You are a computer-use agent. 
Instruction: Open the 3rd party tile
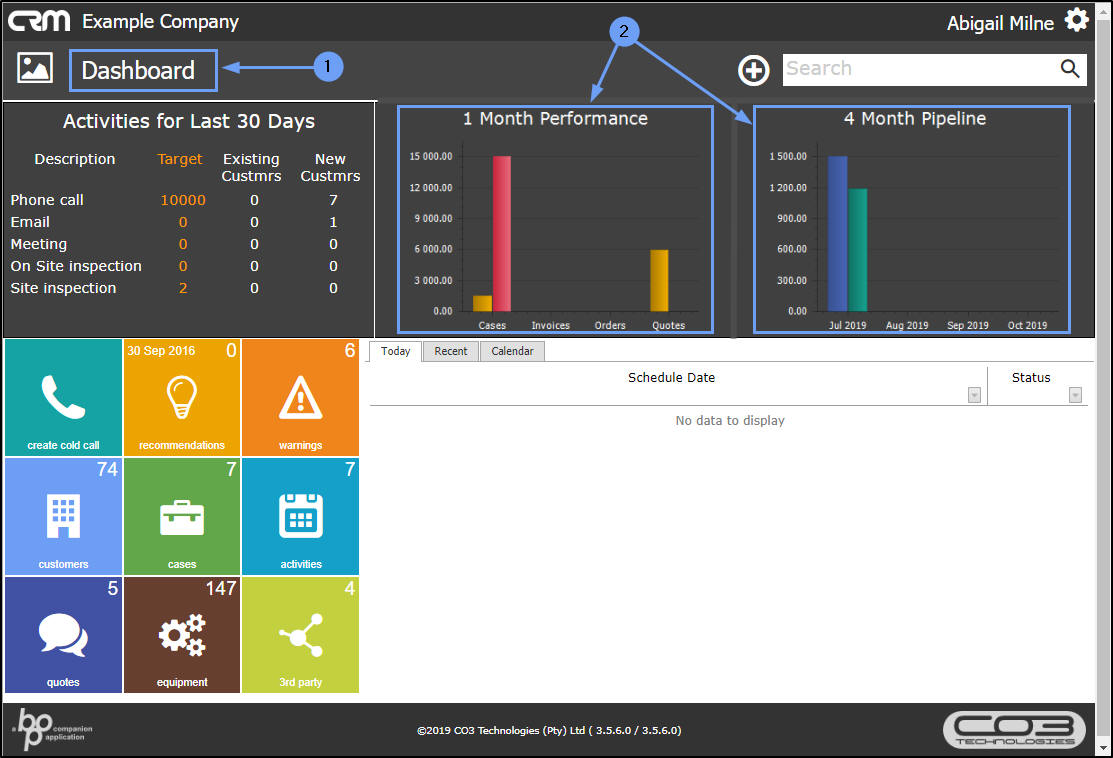300,635
